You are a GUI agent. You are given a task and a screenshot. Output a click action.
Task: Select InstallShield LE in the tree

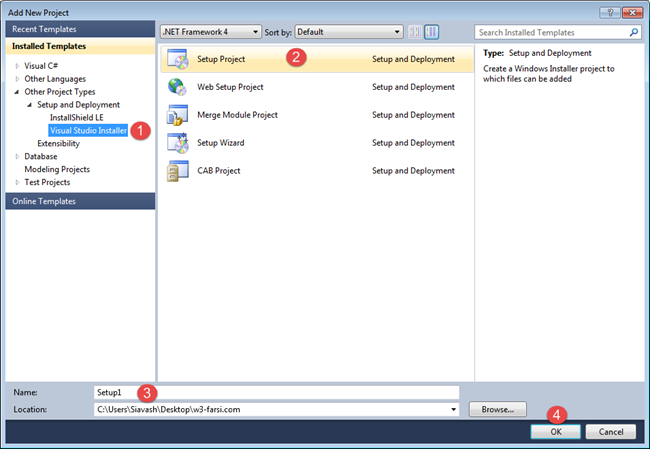point(77,118)
